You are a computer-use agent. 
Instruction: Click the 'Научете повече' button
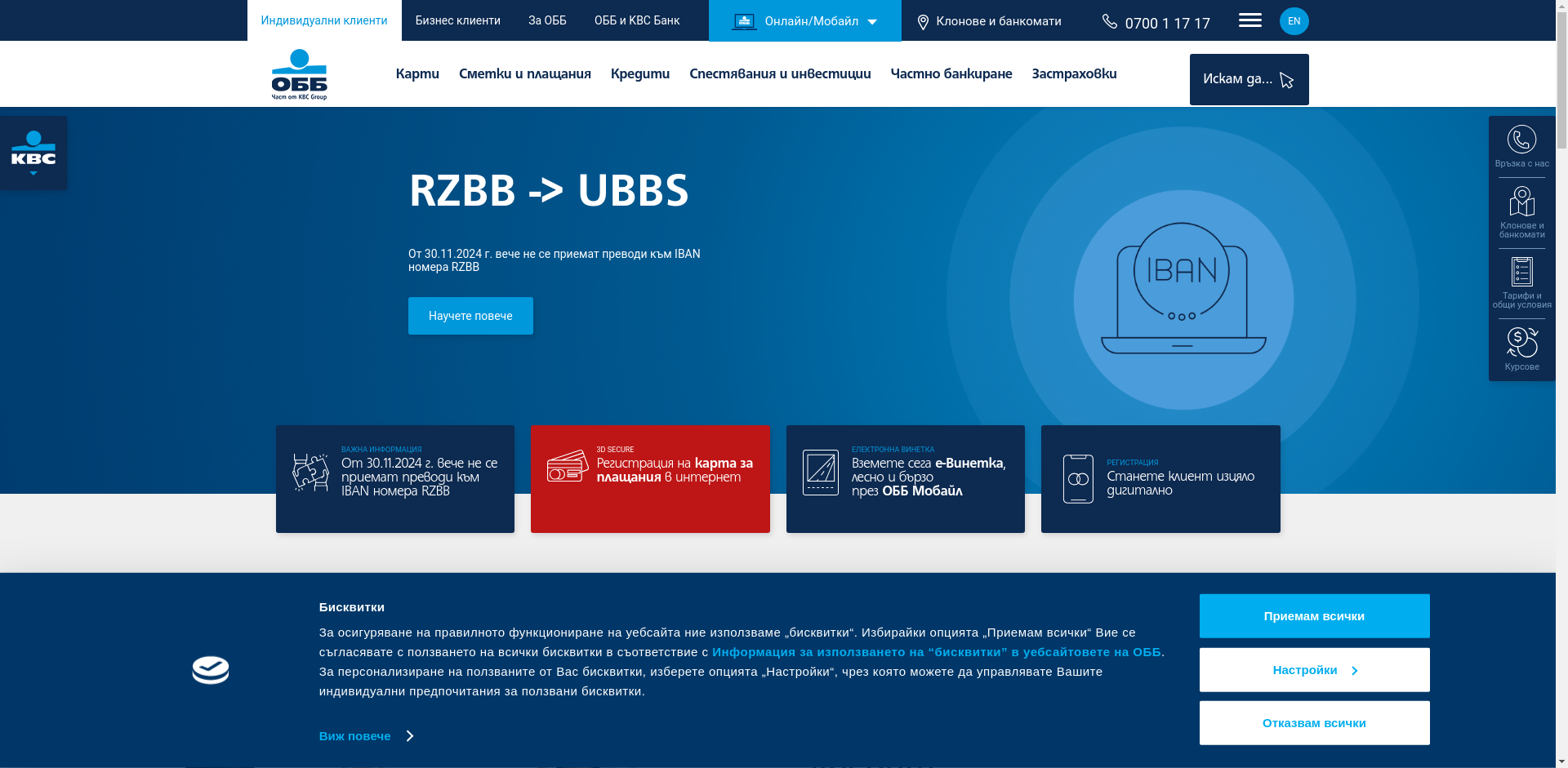[470, 316]
